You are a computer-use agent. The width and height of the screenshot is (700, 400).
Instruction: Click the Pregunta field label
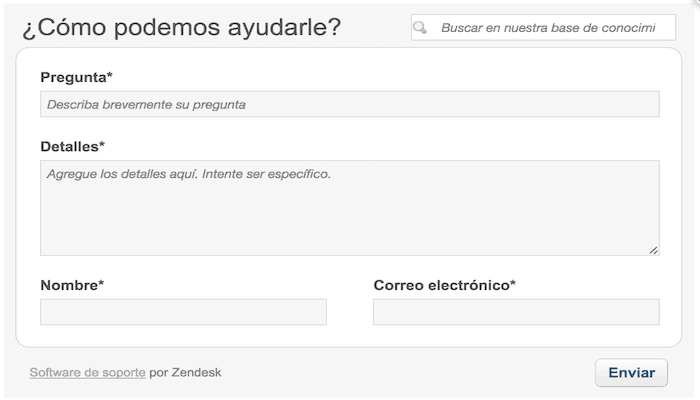click(x=76, y=77)
